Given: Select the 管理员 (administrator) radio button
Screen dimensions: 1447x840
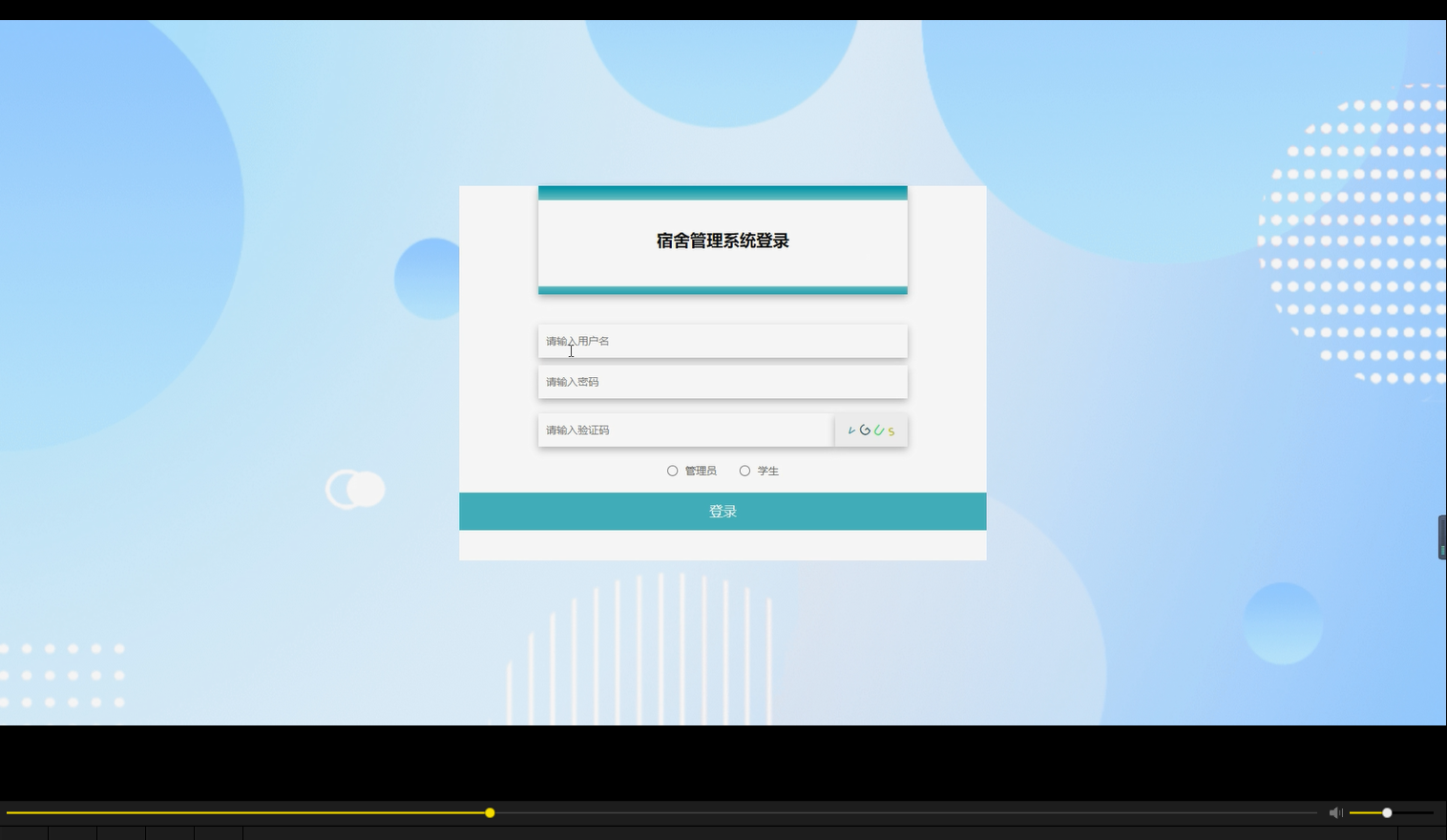Looking at the screenshot, I should (672, 471).
